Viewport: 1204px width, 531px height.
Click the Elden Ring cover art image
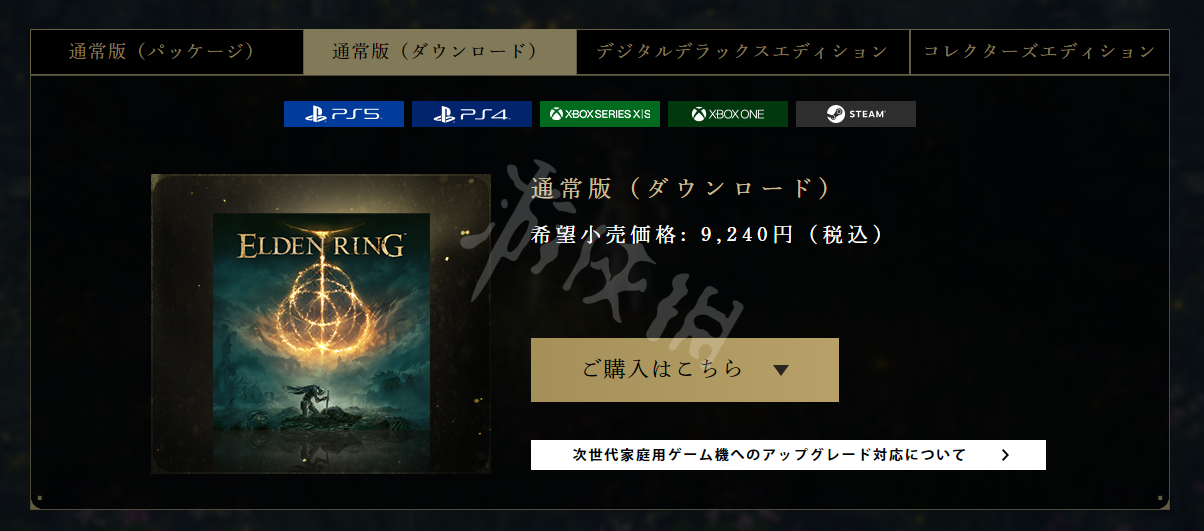tap(321, 324)
